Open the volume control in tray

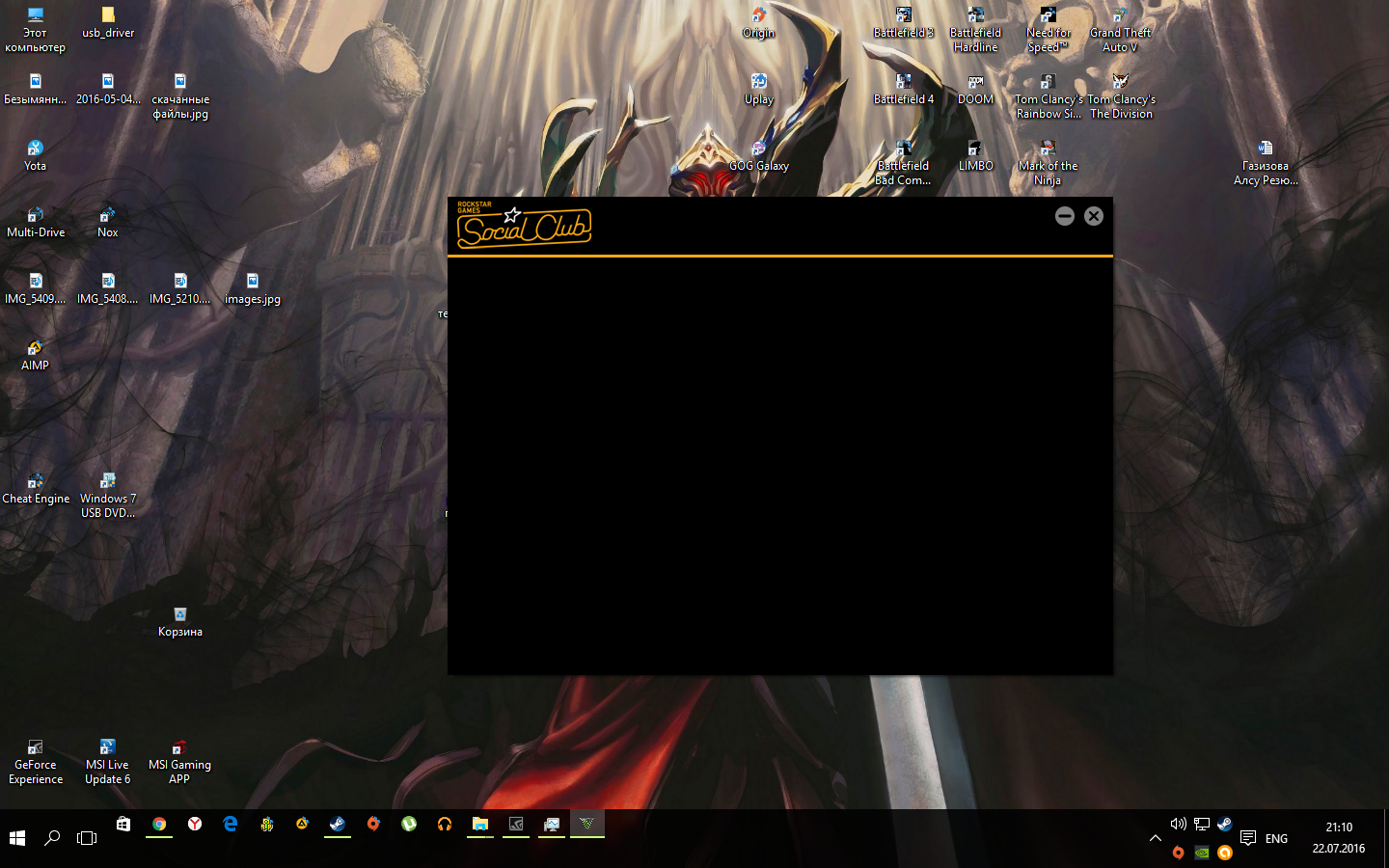(x=1178, y=824)
